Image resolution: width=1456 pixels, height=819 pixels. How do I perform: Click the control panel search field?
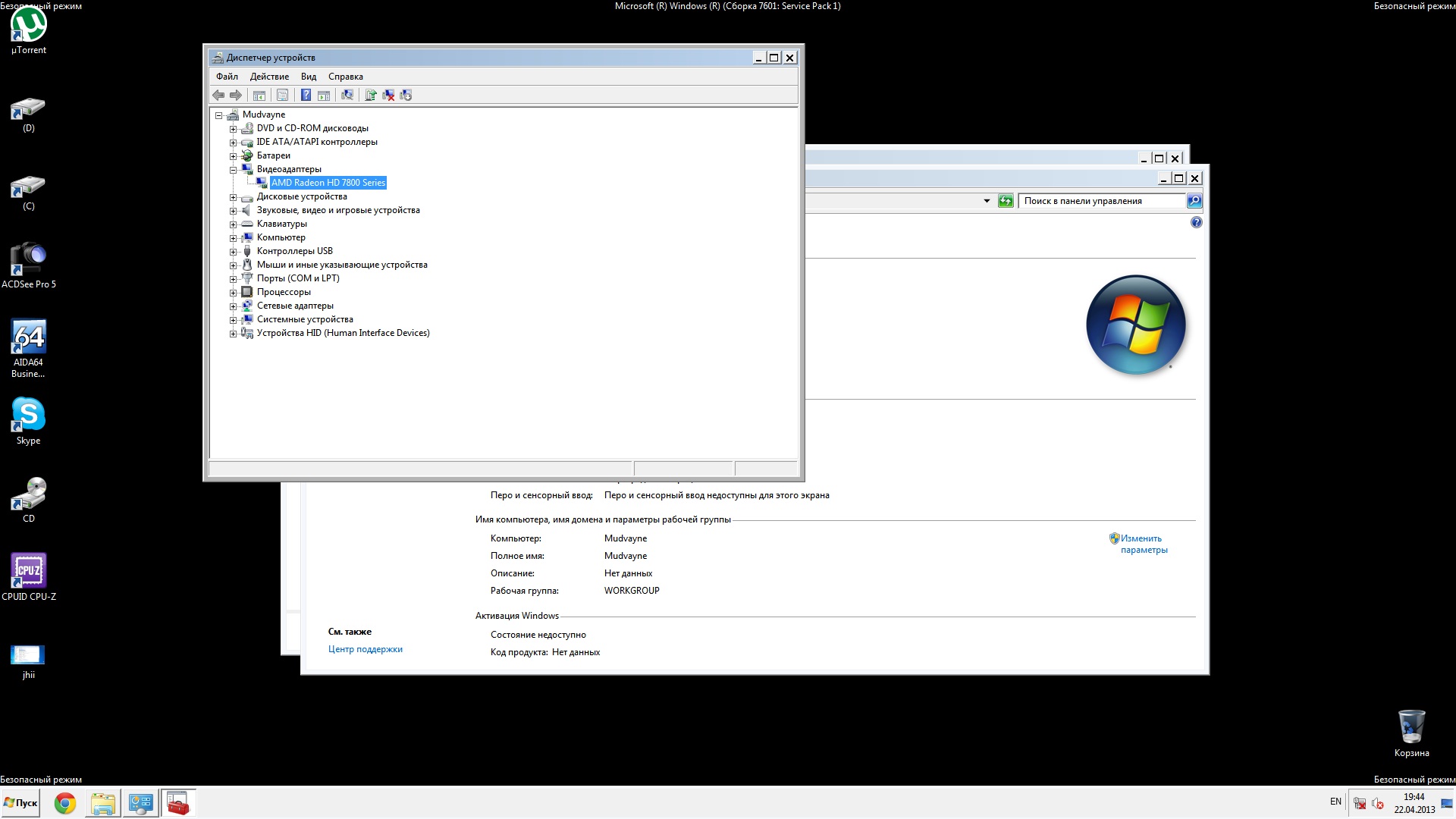tap(1100, 201)
